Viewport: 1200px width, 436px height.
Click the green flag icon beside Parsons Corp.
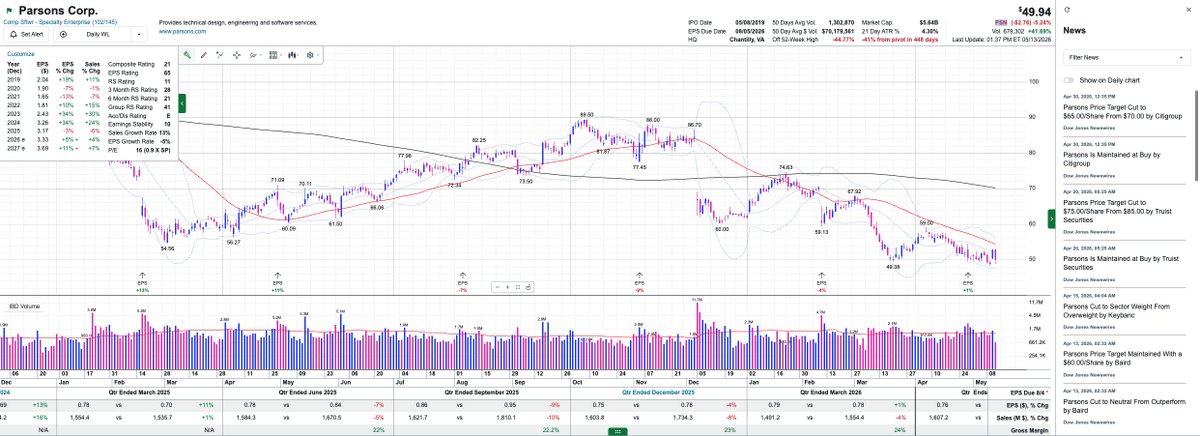8,9
